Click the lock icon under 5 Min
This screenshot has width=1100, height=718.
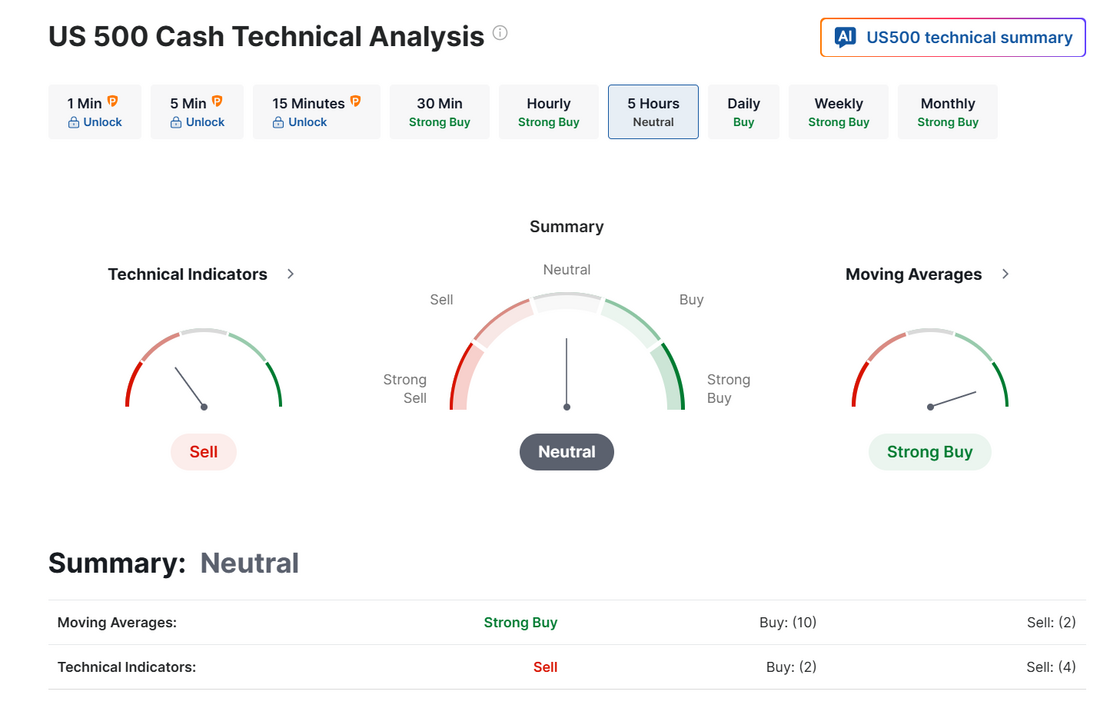point(177,122)
